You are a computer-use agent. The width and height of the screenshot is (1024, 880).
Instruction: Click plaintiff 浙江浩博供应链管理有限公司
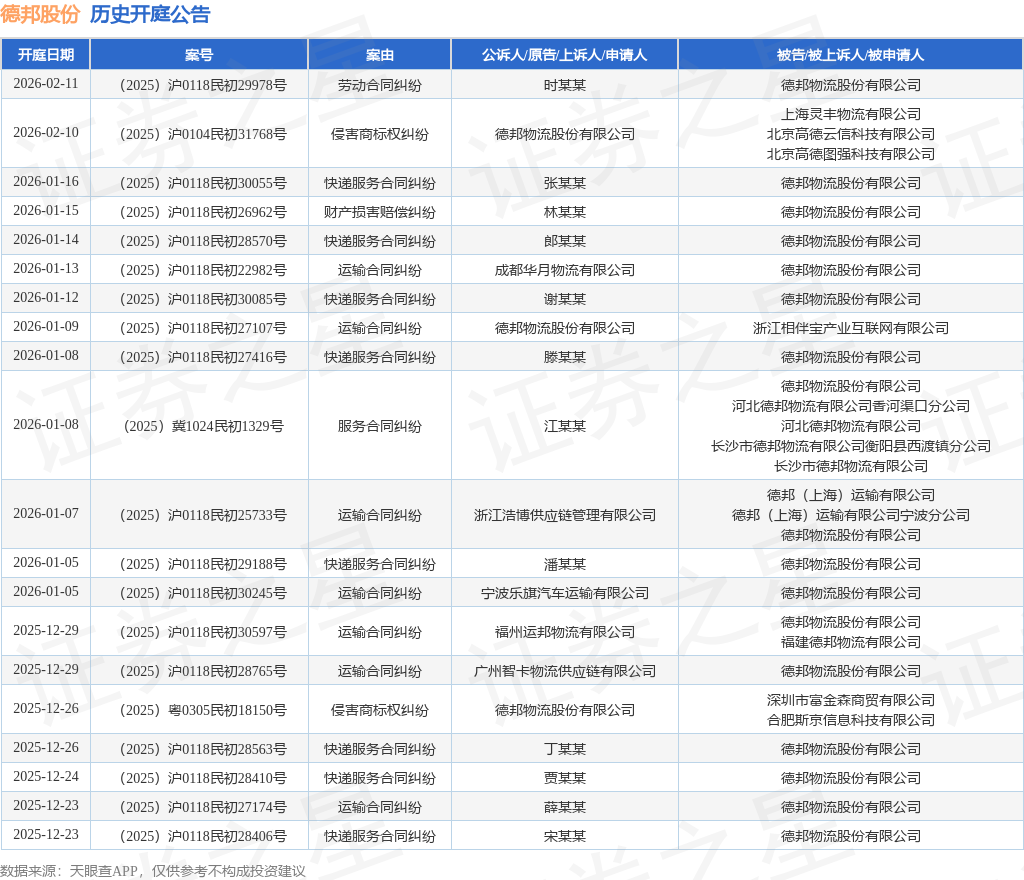point(565,515)
